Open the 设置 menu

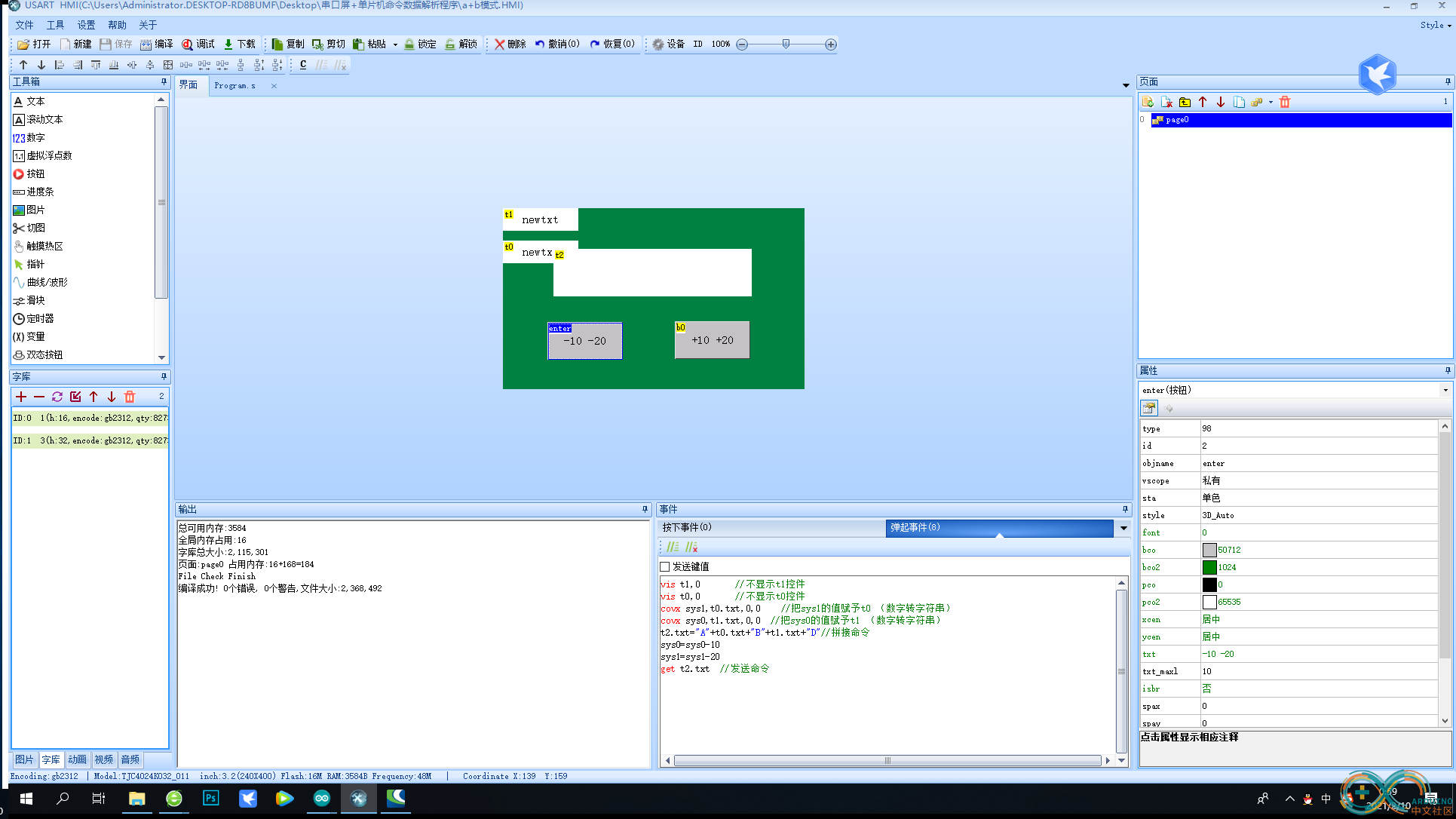click(x=86, y=25)
